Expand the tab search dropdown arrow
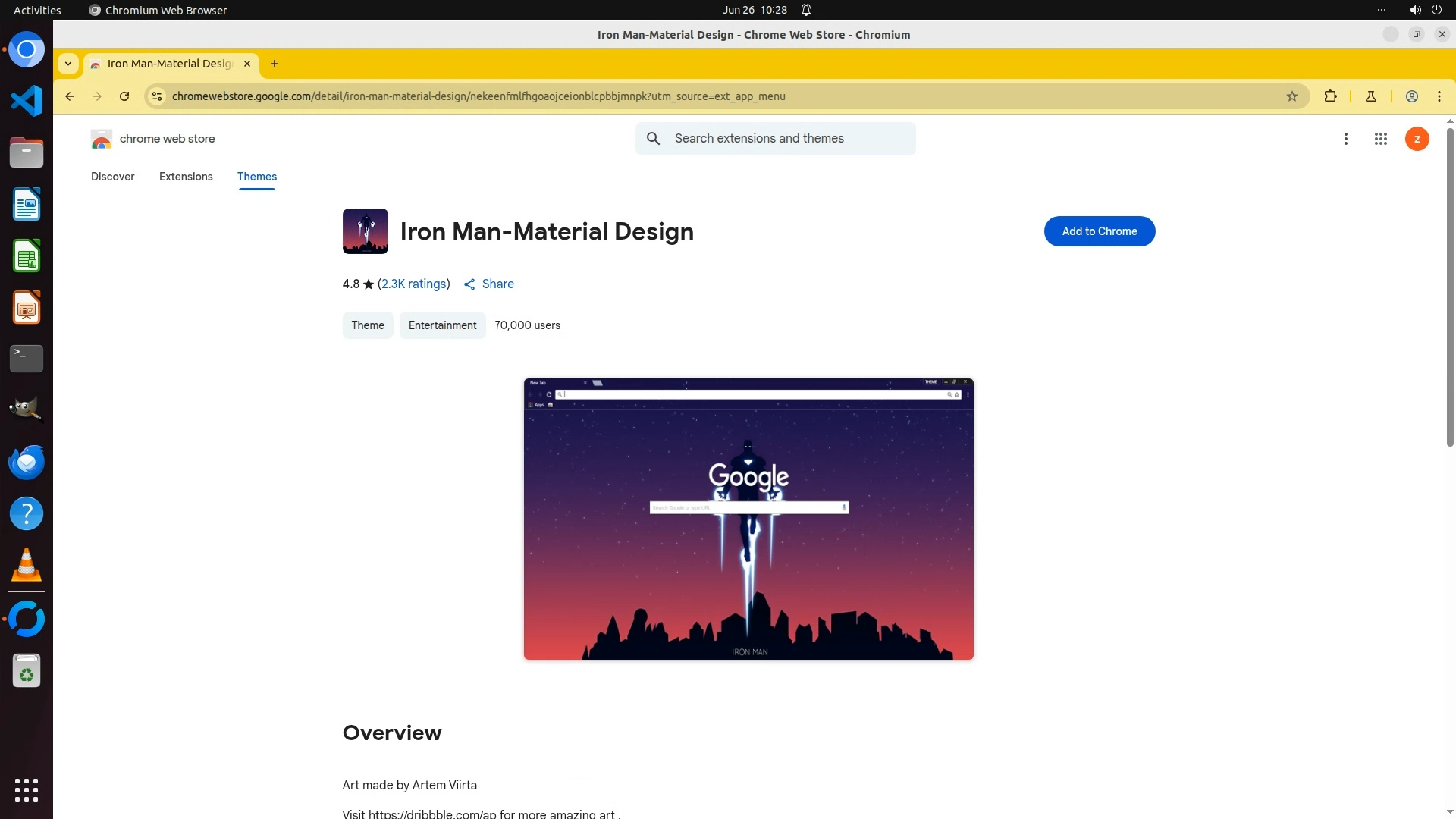Image resolution: width=1456 pixels, height=819 pixels. tap(68, 64)
